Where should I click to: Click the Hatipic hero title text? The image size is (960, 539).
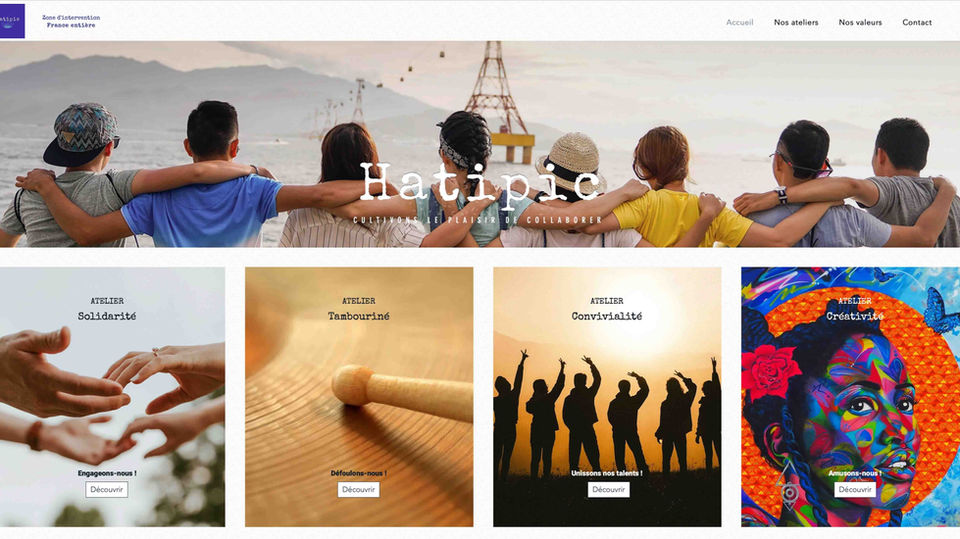pyautogui.click(x=480, y=183)
